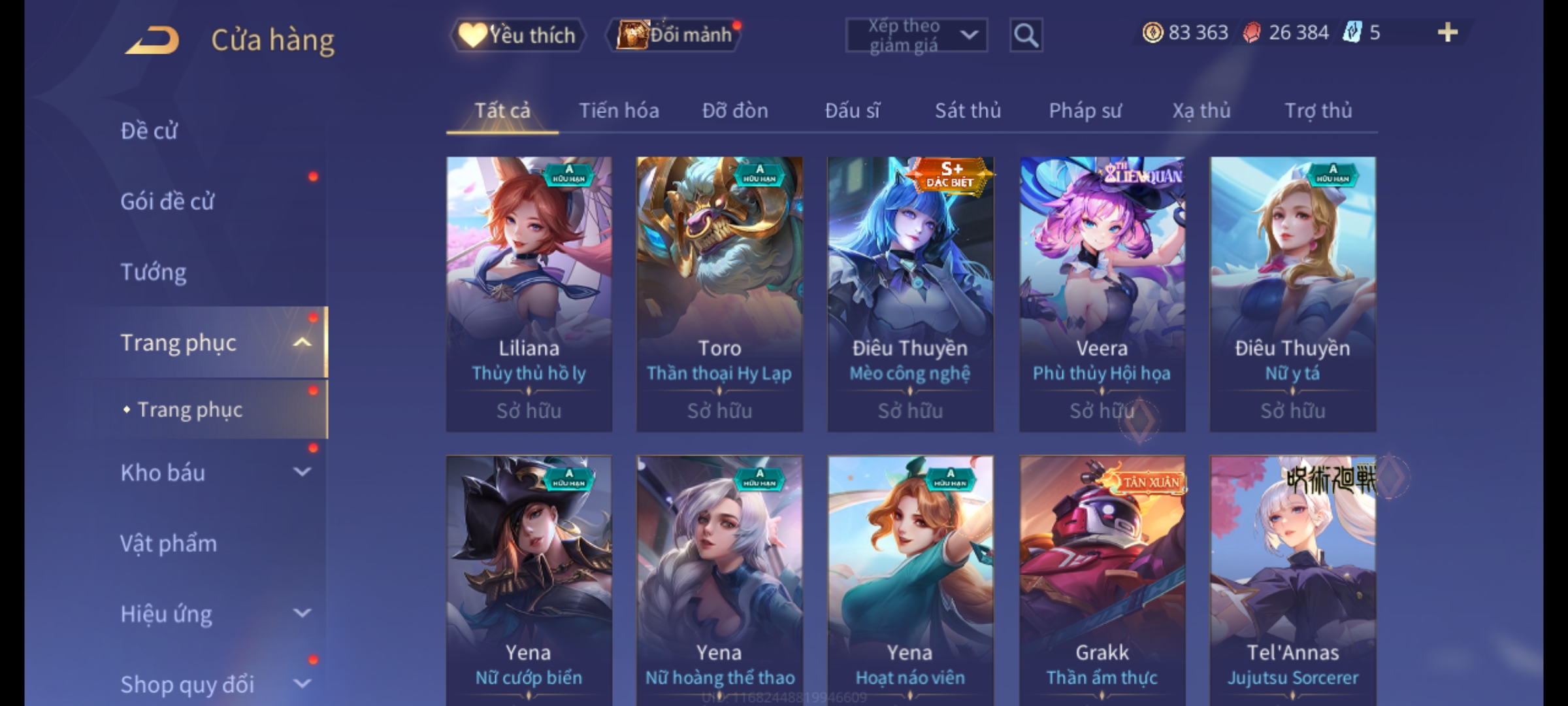Viewport: 1568px width, 706px height.
Task: Open Gói đề cử in the sidebar
Action: [x=167, y=201]
